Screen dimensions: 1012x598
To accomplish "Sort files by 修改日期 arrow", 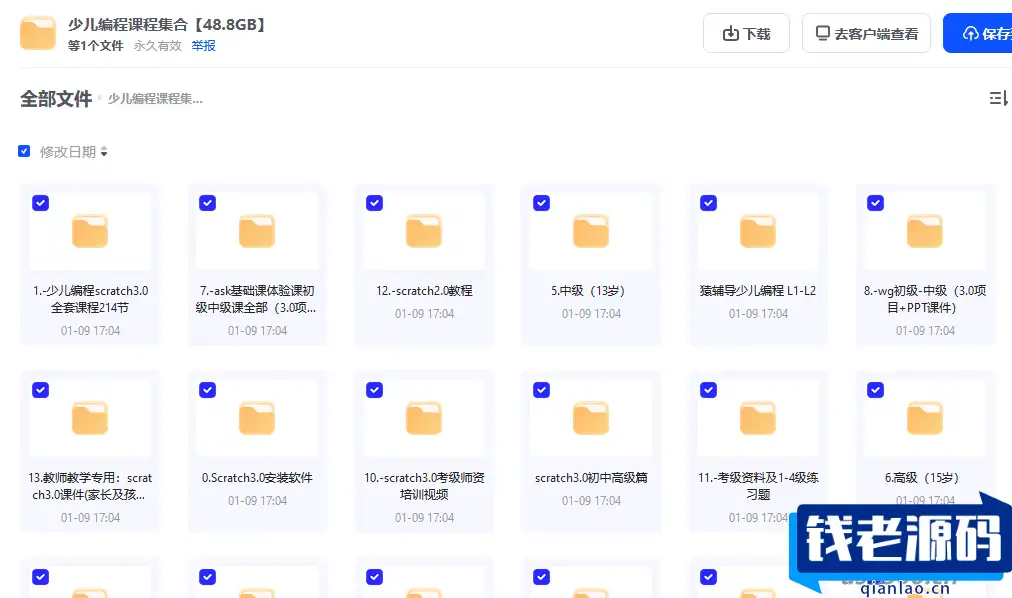I will pyautogui.click(x=104, y=152).
